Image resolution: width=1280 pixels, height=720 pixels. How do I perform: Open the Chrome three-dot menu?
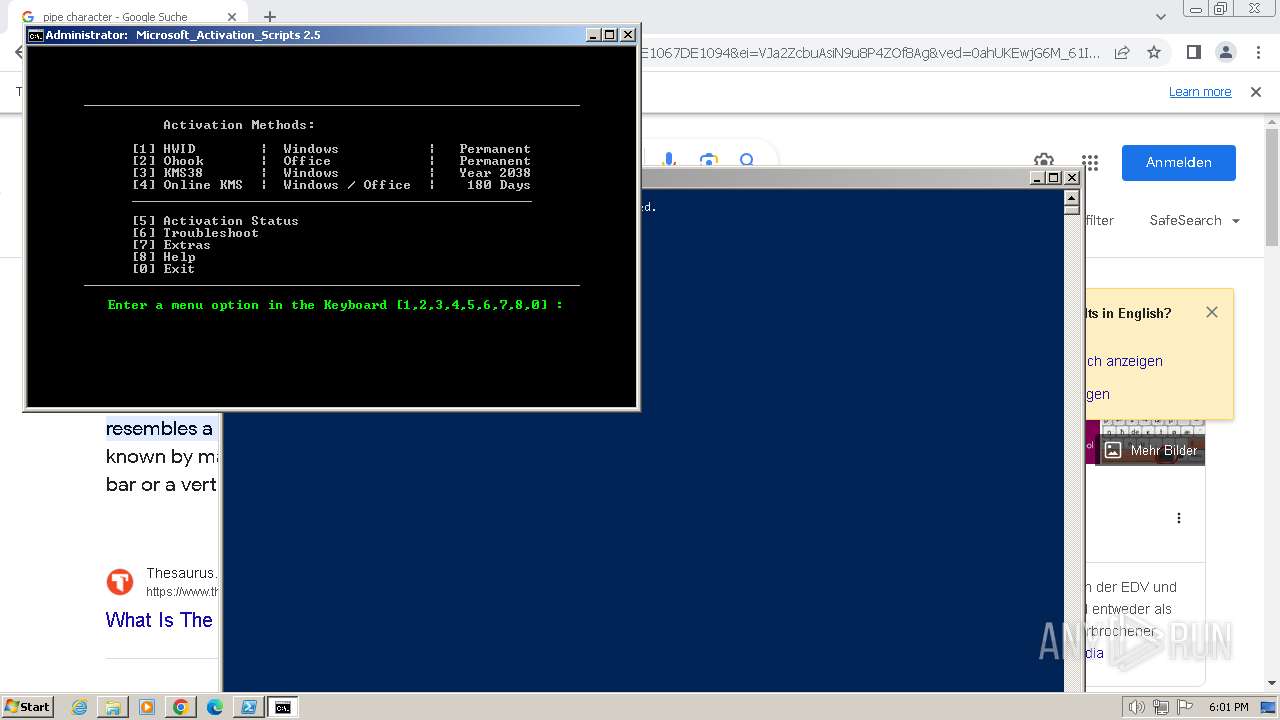tap(1258, 53)
